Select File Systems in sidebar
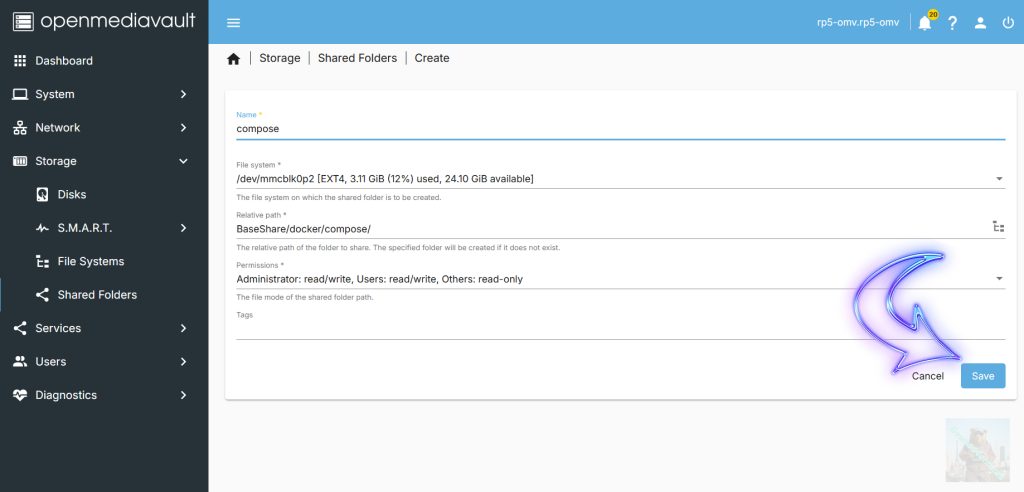 [x=91, y=261]
